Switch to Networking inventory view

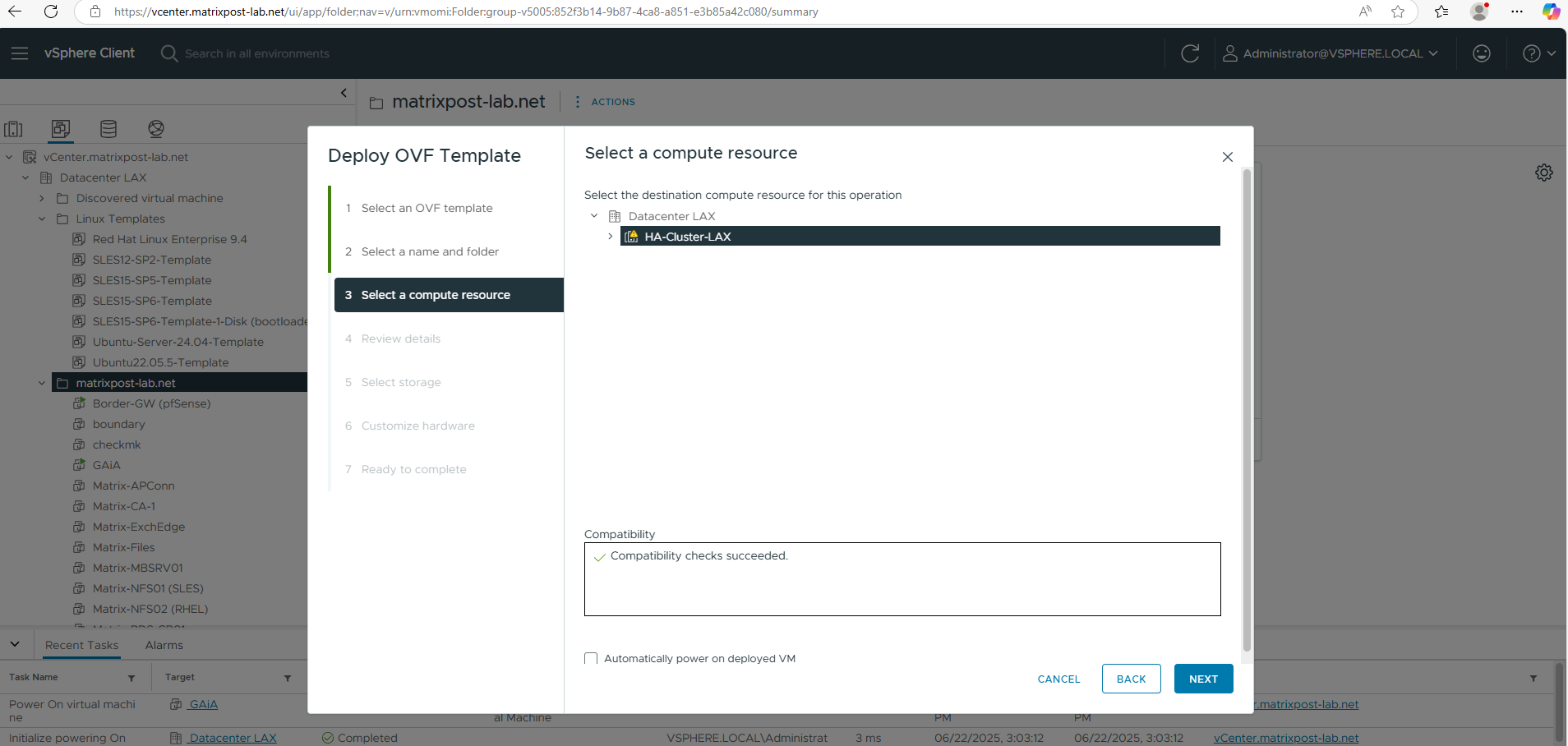156,129
